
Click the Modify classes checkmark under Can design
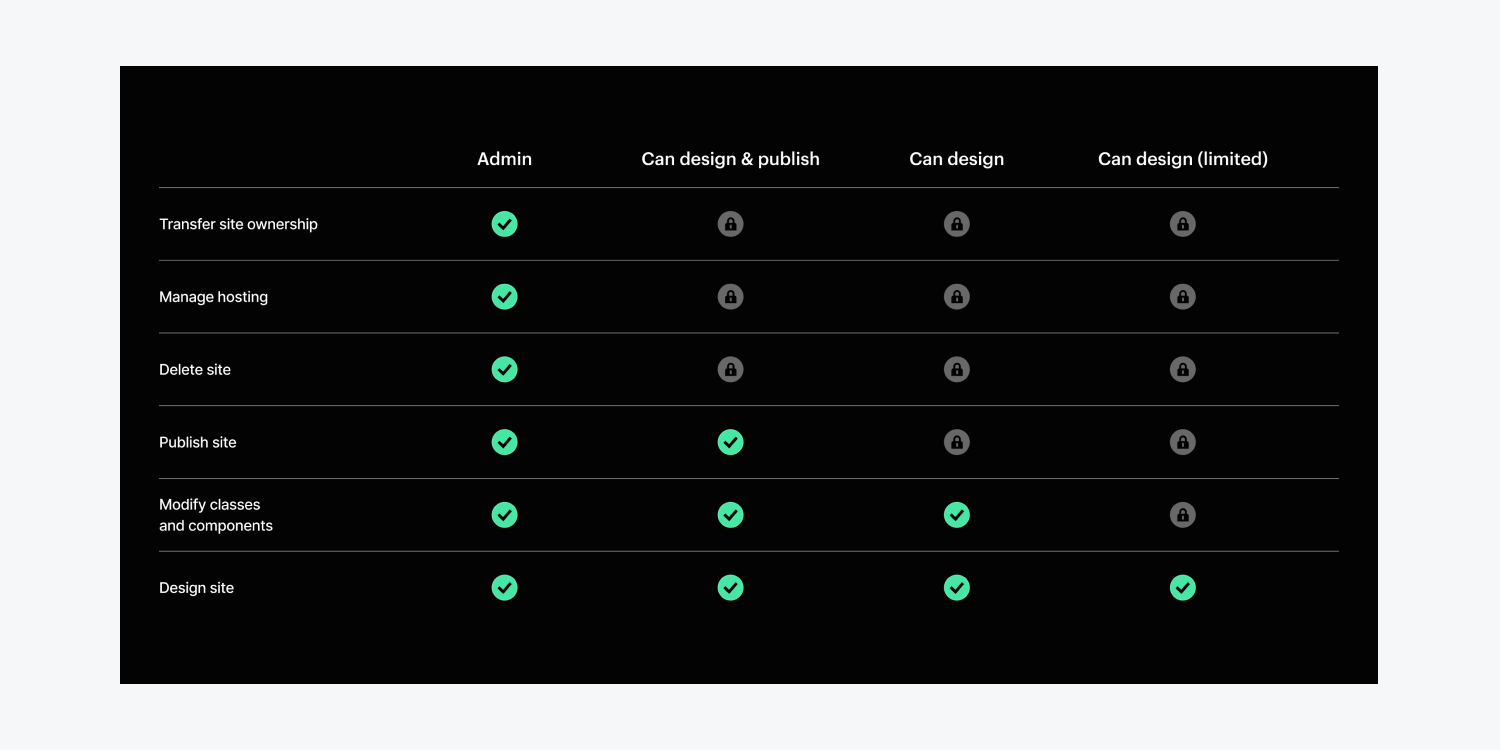(957, 515)
